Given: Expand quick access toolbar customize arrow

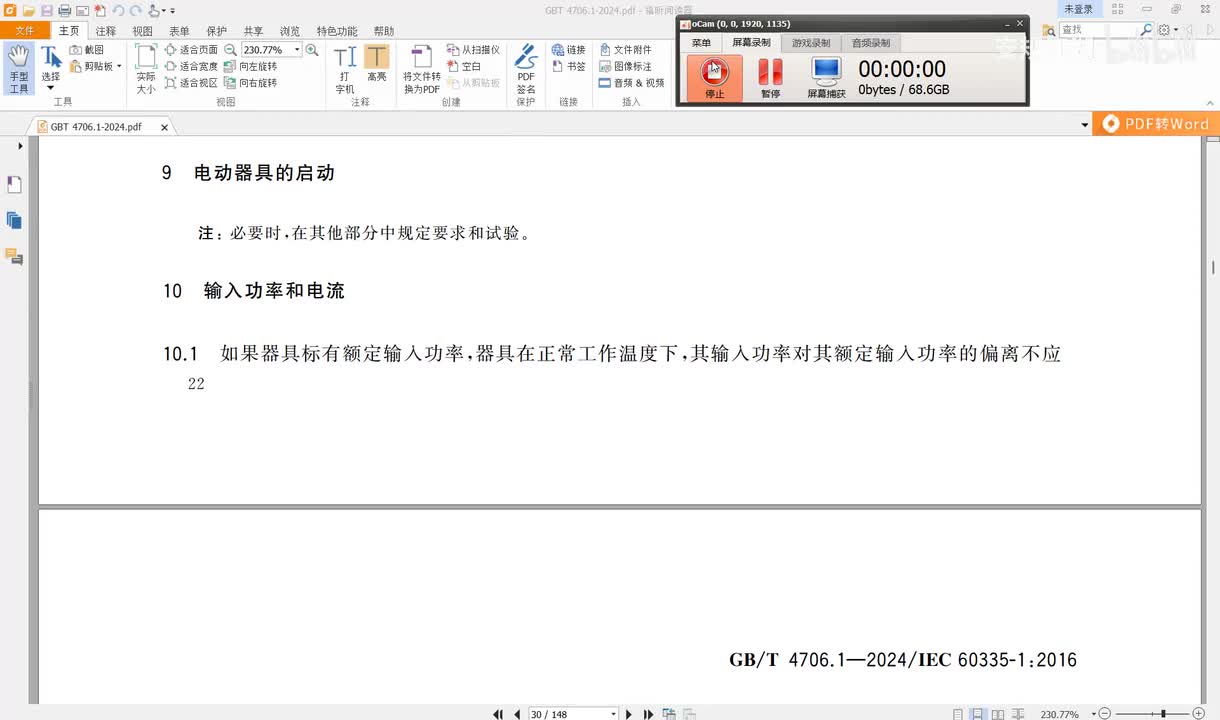Looking at the screenshot, I should [172, 11].
